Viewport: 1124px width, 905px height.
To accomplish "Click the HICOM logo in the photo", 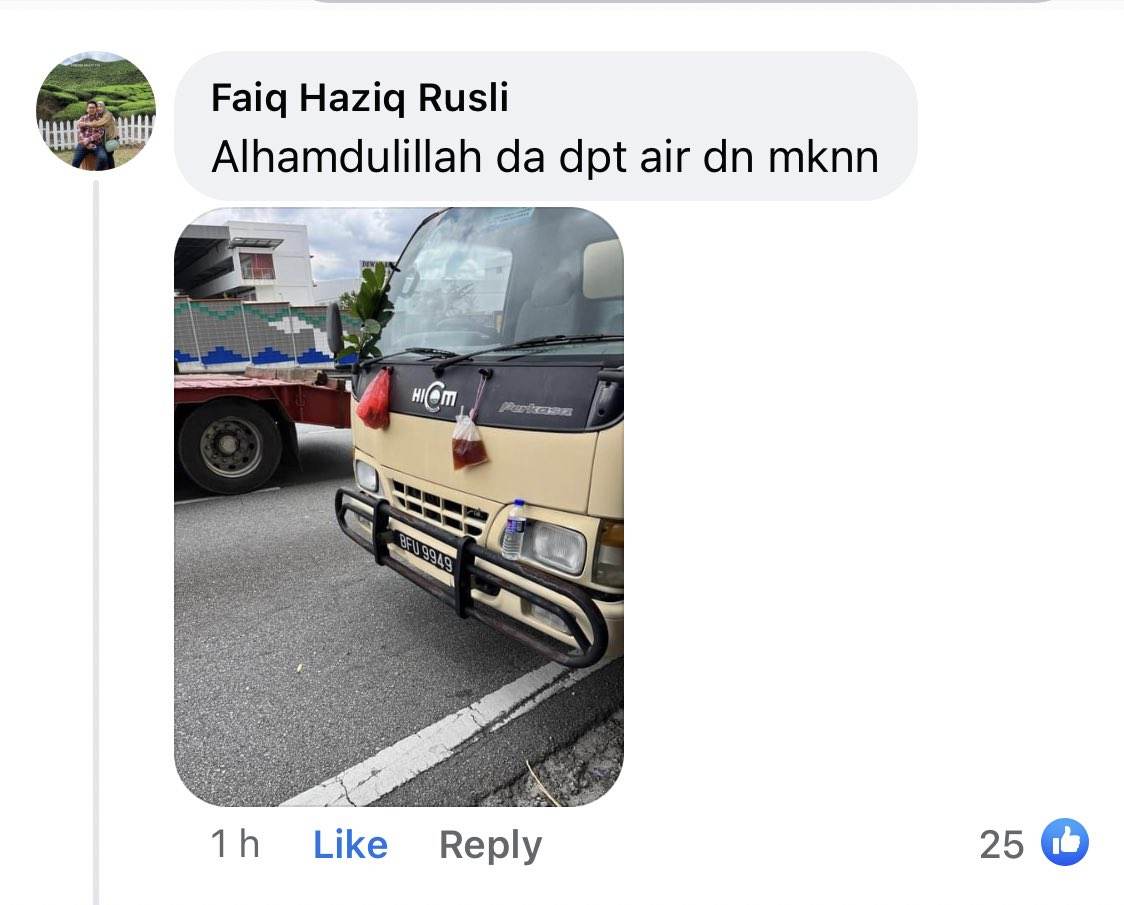I will (434, 398).
